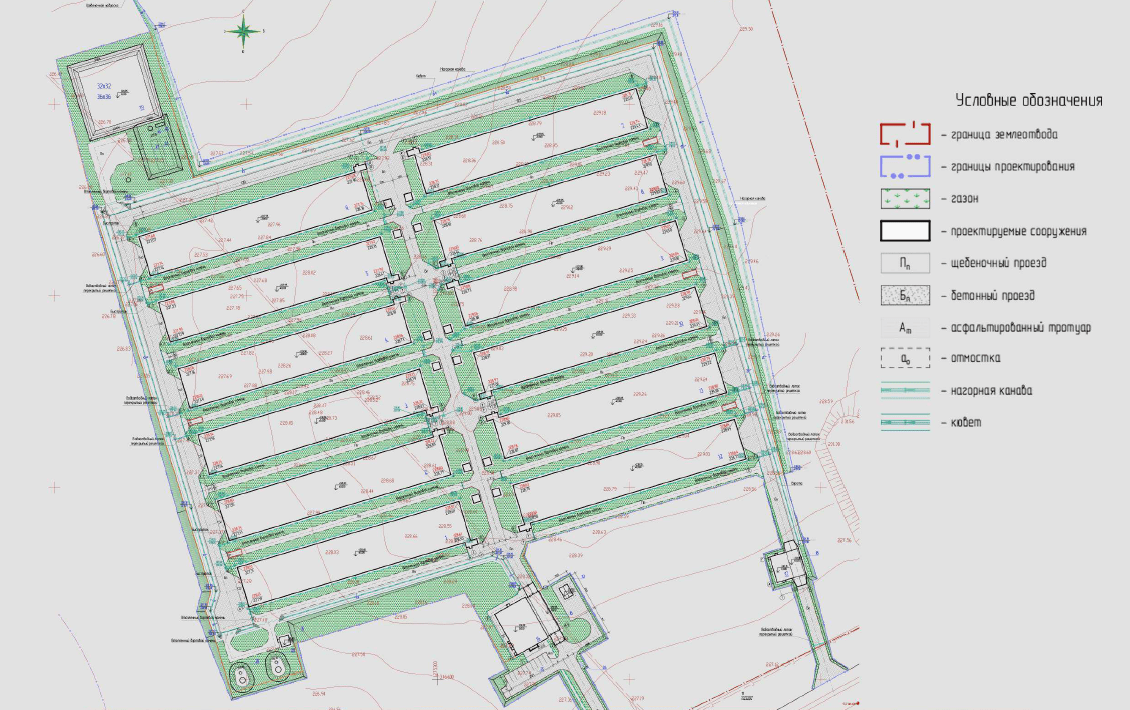Select the black projected structures legend rectangle
1130x710 pixels.
[905, 231]
